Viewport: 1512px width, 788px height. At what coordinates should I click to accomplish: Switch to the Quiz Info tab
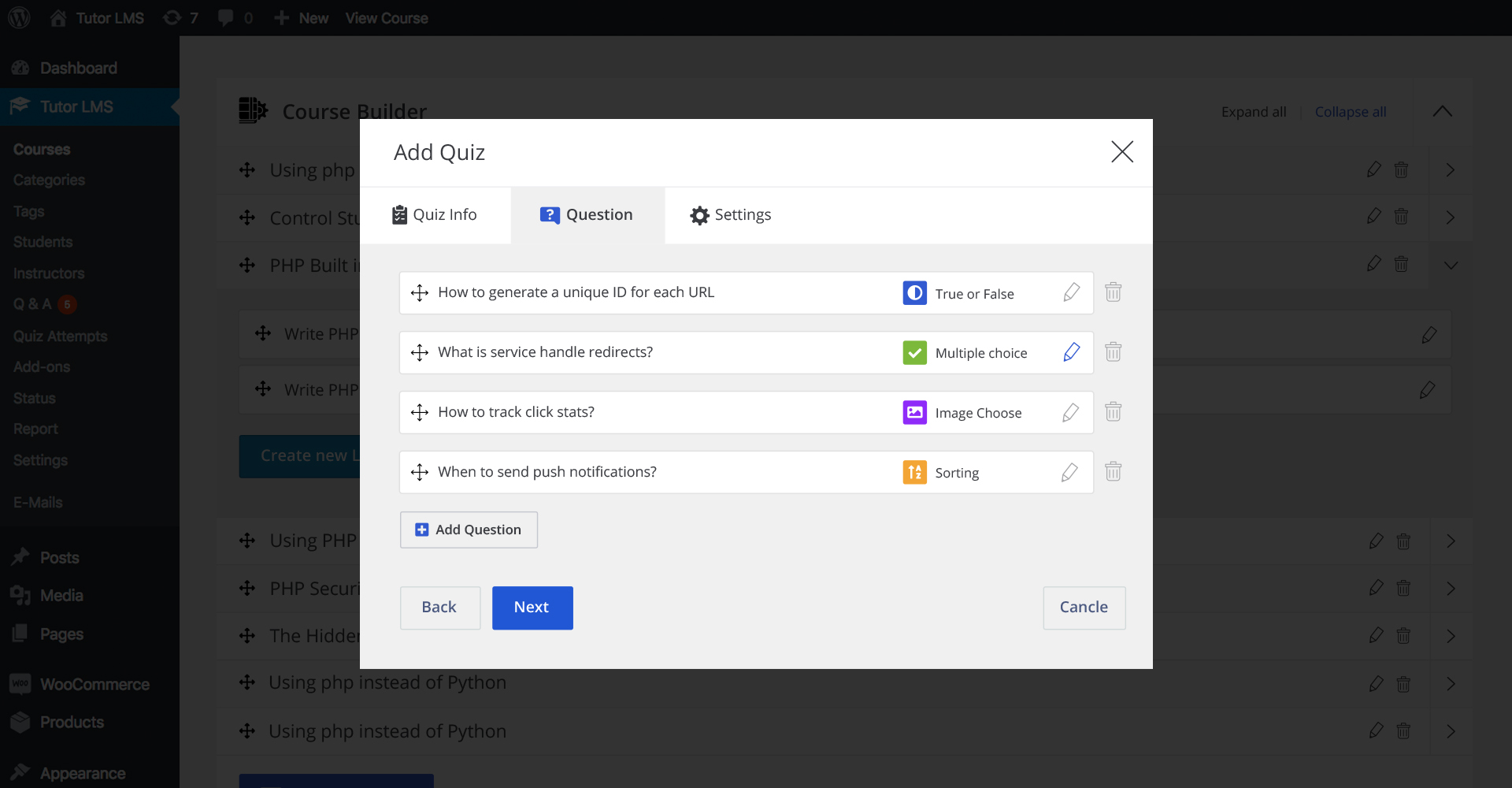click(x=435, y=215)
